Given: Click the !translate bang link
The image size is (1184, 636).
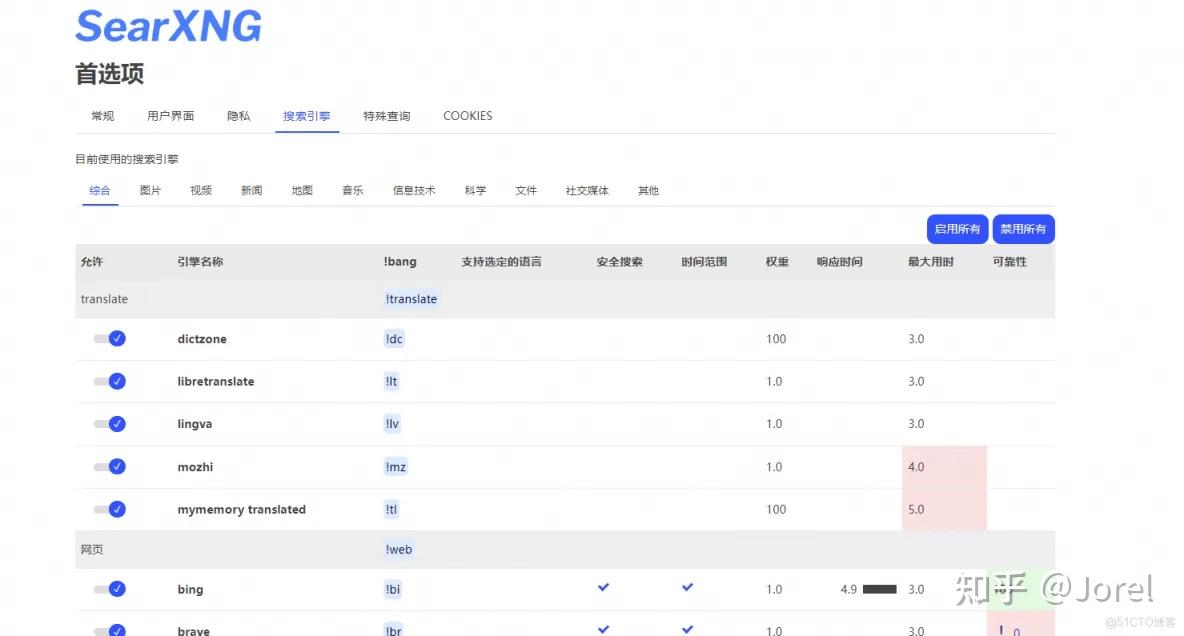Looking at the screenshot, I should 410,298.
